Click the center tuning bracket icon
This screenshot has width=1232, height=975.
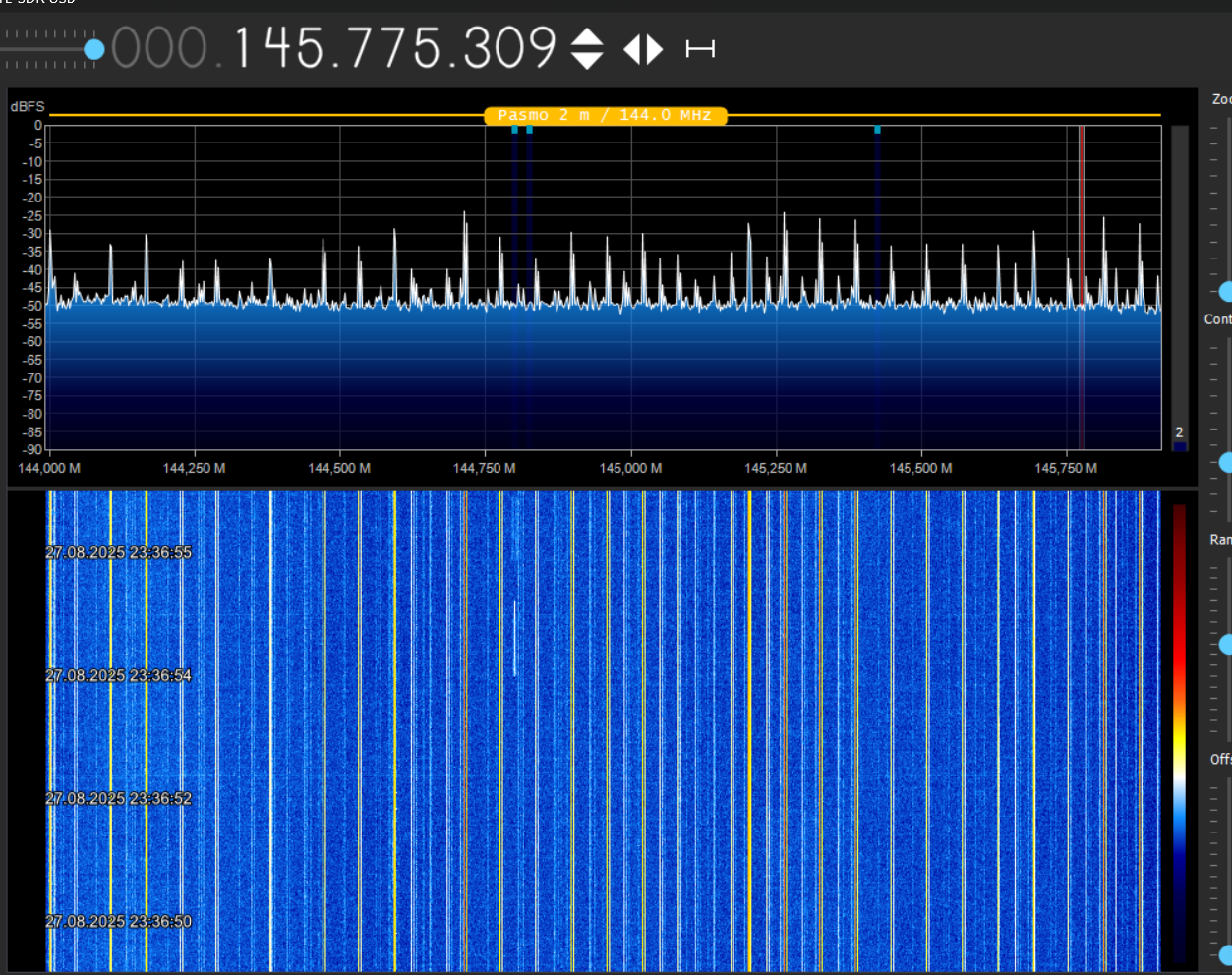tap(700, 49)
